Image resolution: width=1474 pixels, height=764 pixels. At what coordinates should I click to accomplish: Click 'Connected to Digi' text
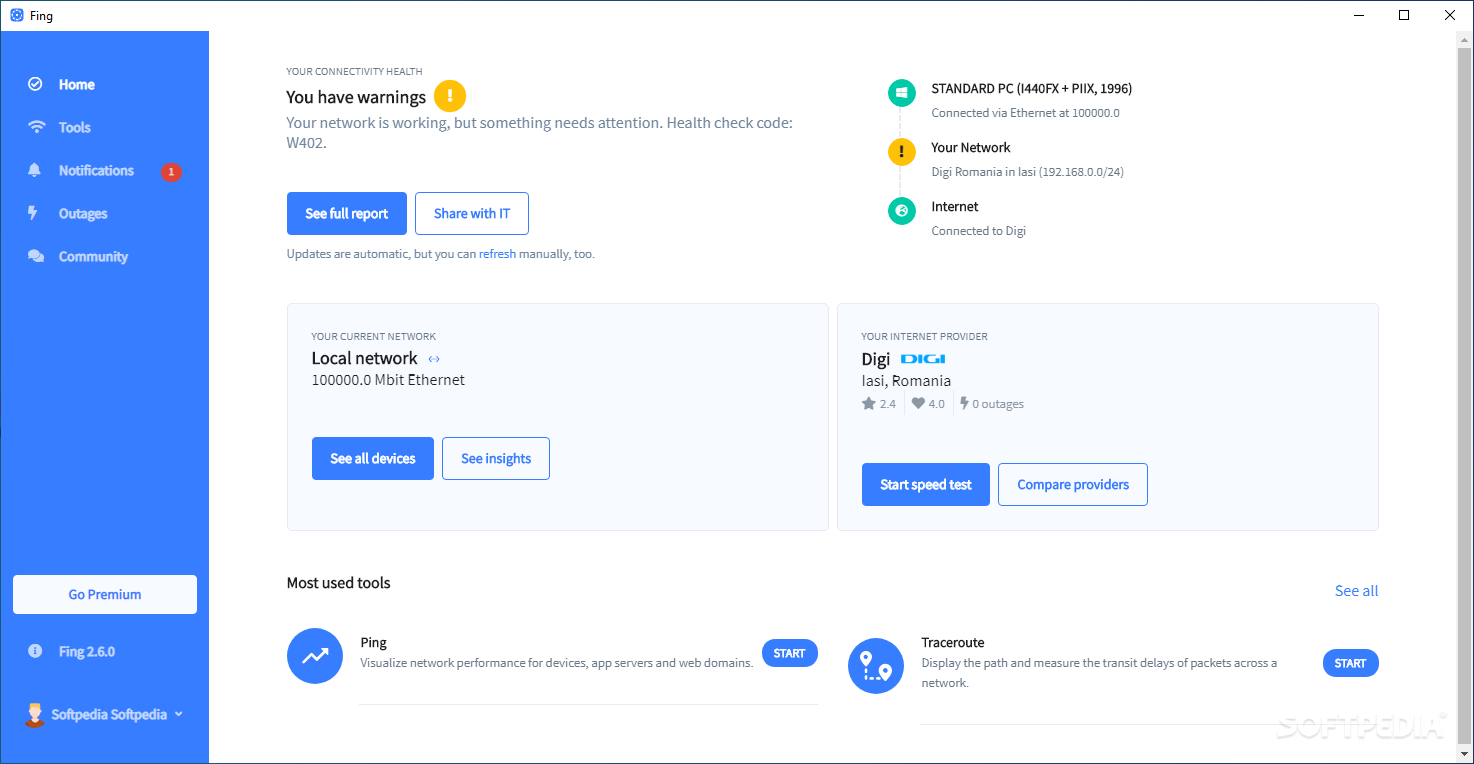[979, 231]
